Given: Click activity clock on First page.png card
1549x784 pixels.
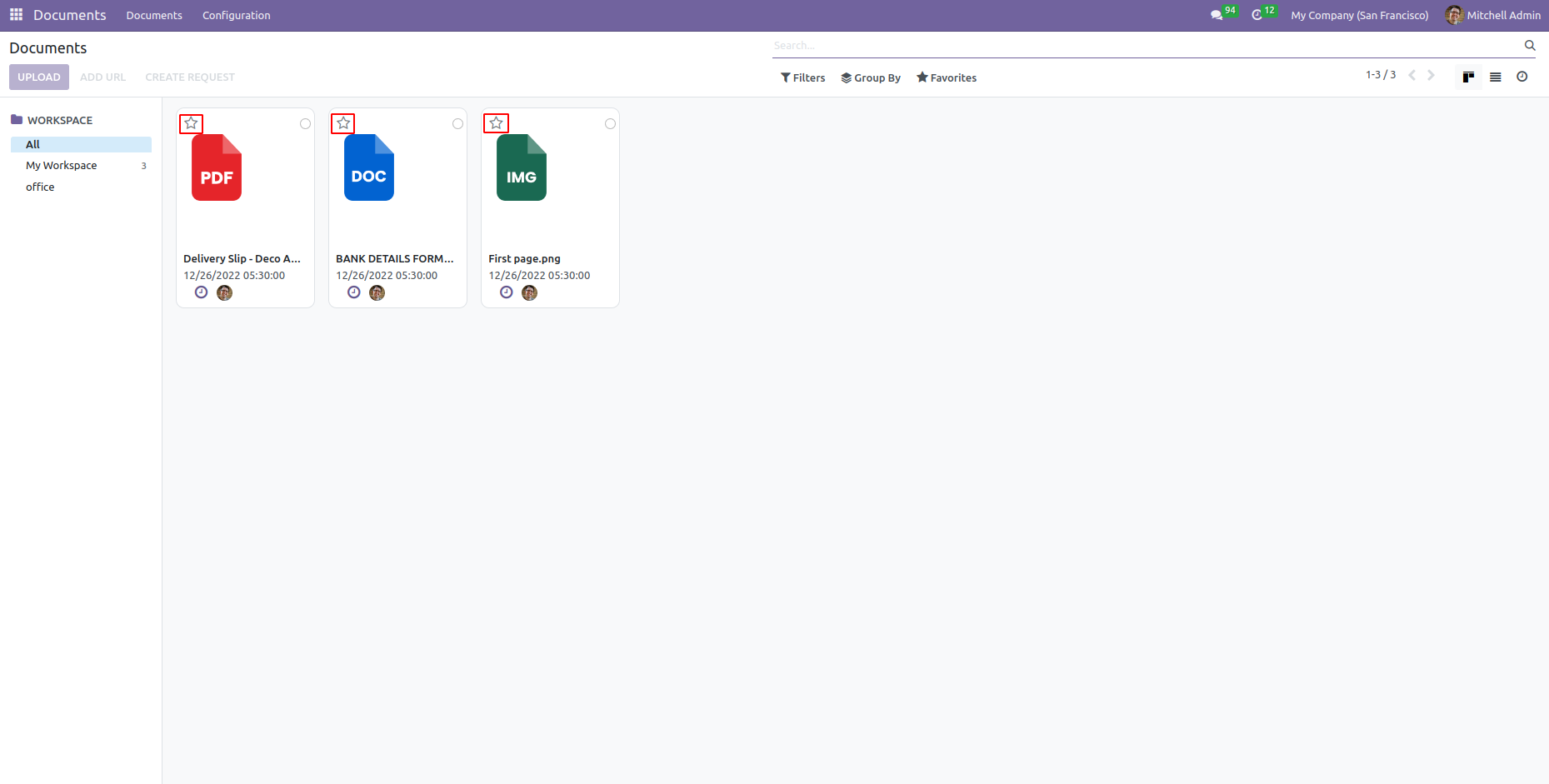Looking at the screenshot, I should (506, 292).
